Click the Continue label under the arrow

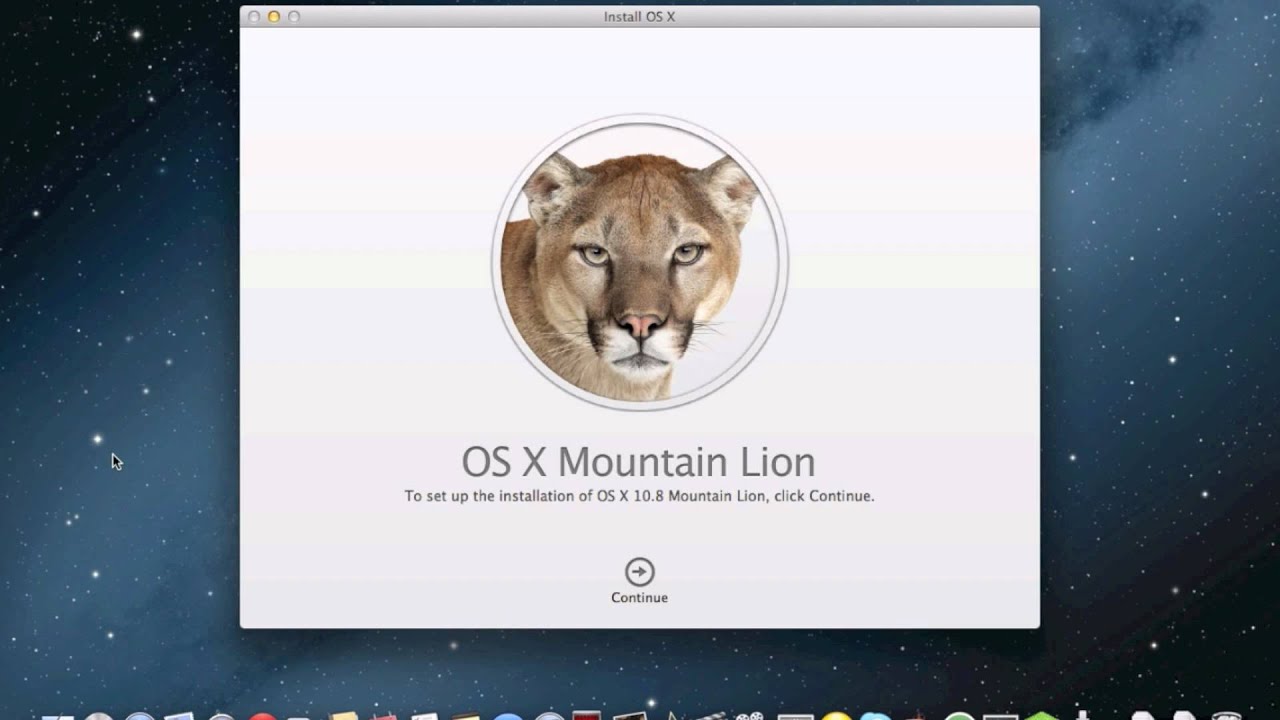pyautogui.click(x=639, y=597)
